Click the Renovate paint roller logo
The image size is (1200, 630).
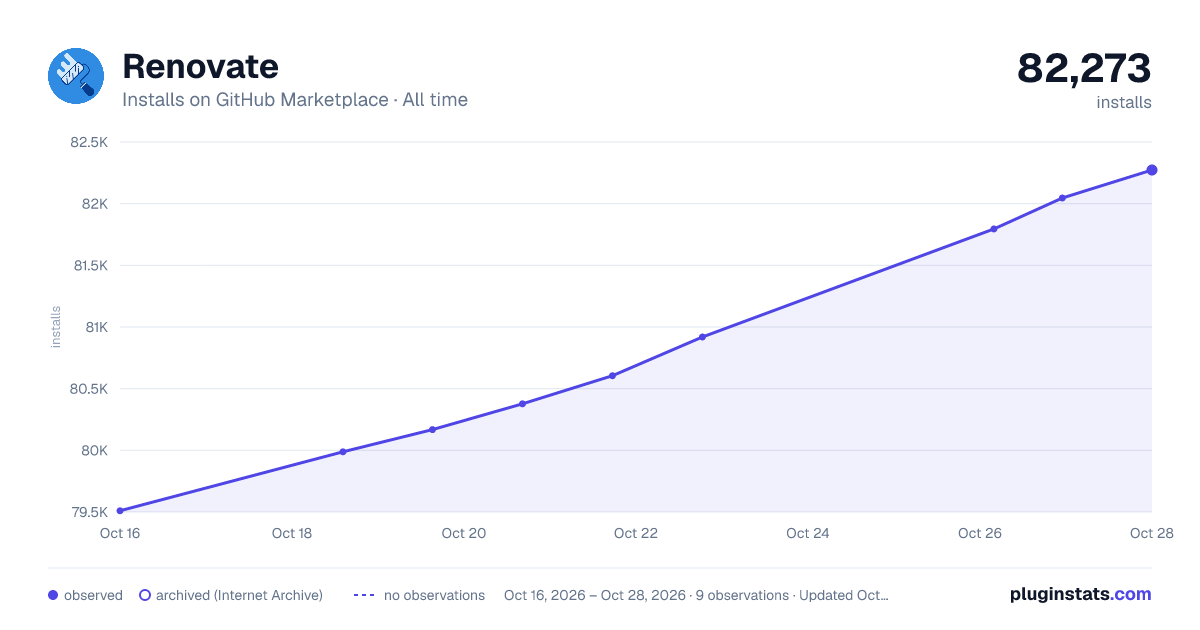[76, 76]
